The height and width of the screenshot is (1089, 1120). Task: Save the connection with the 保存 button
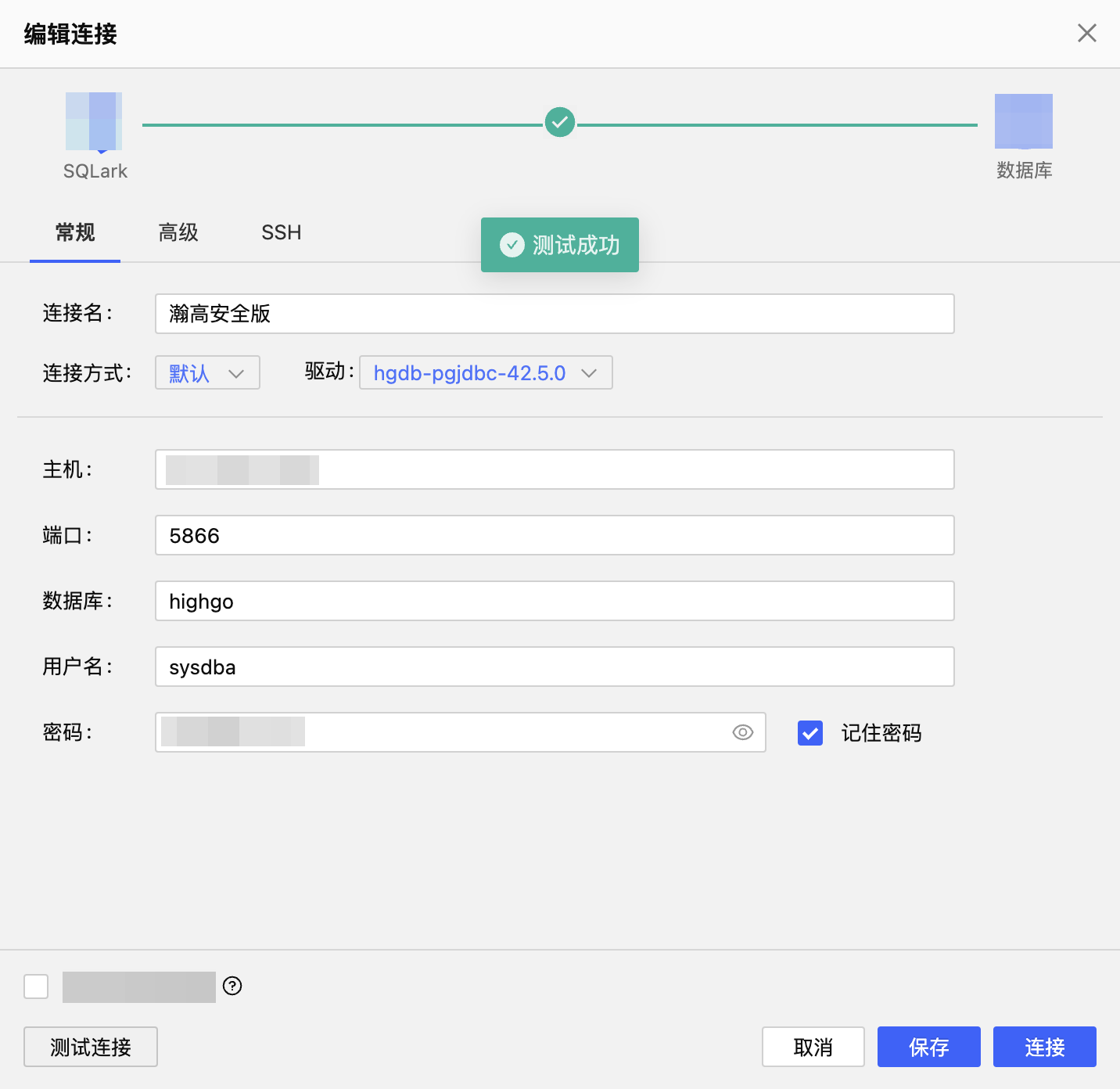click(x=928, y=1047)
